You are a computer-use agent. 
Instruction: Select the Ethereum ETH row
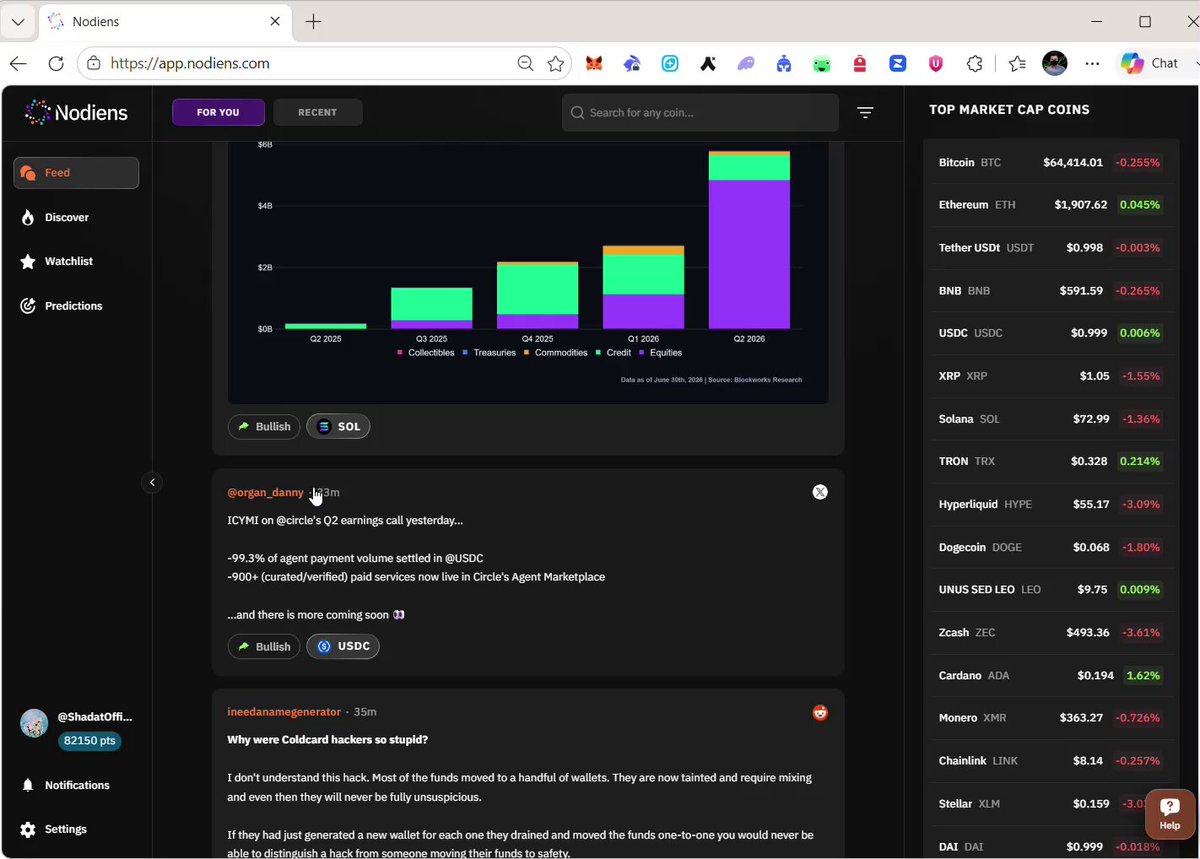coord(1048,205)
